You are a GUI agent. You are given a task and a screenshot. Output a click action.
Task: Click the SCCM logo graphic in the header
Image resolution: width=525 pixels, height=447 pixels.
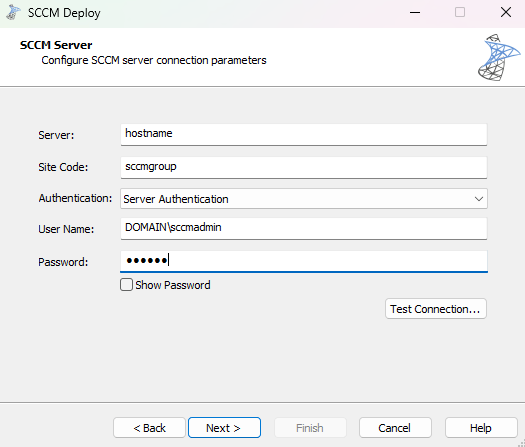coord(499,57)
